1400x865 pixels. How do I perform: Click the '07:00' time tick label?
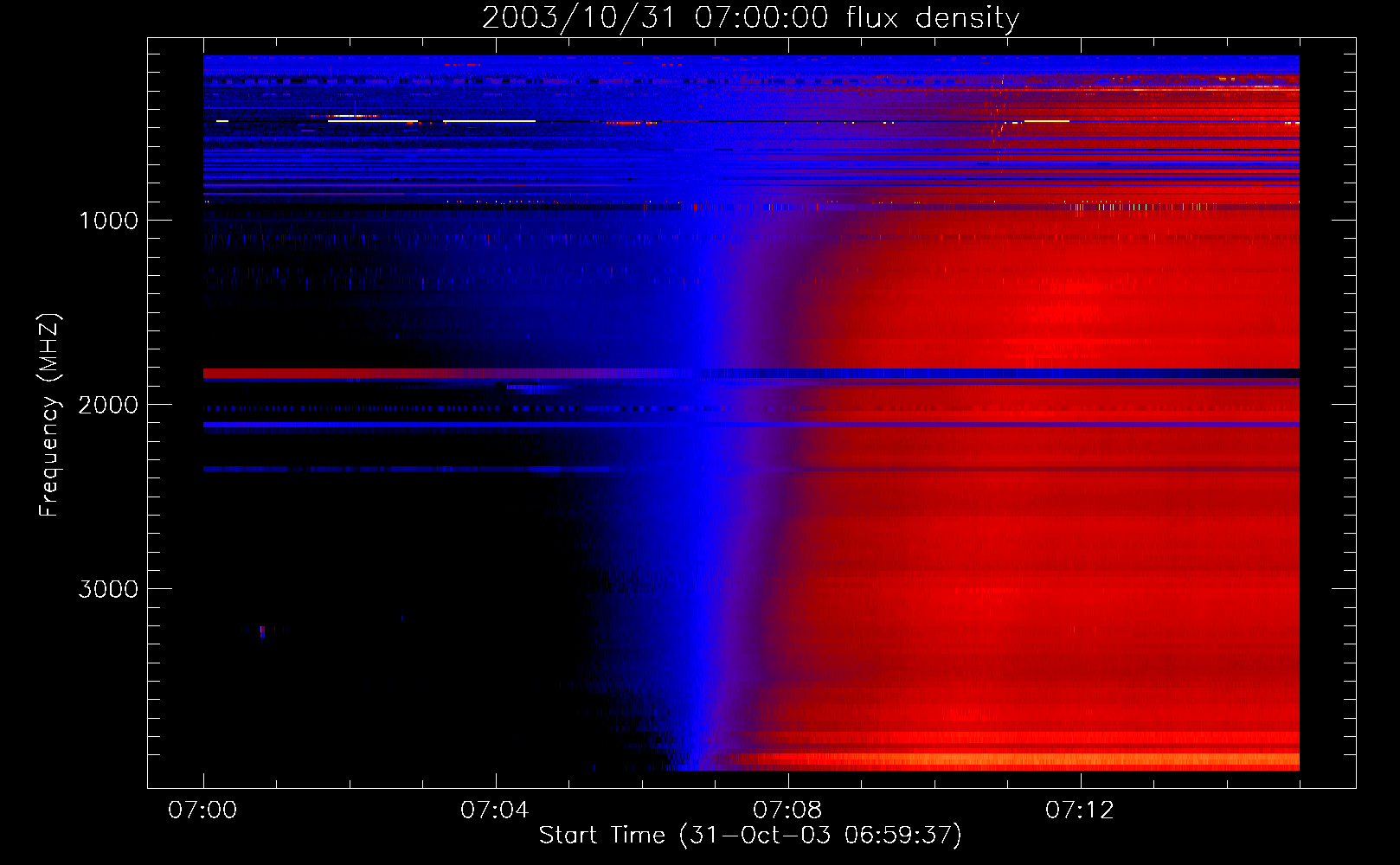202,810
